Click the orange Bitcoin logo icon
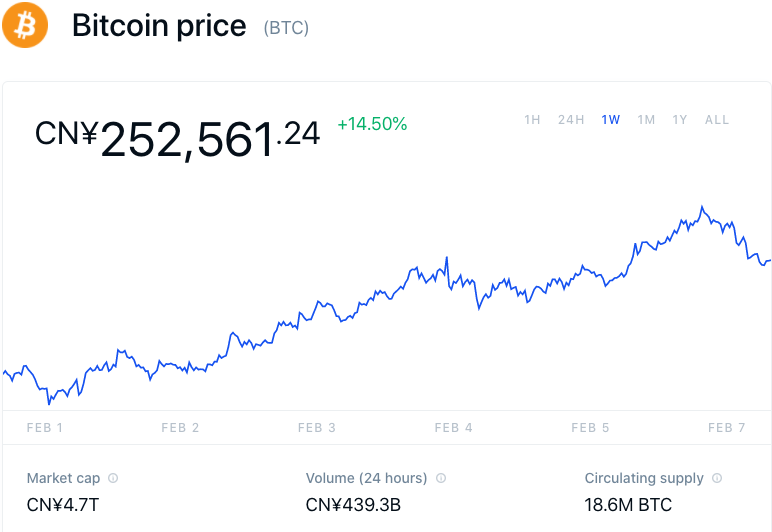 pyautogui.click(x=25, y=25)
